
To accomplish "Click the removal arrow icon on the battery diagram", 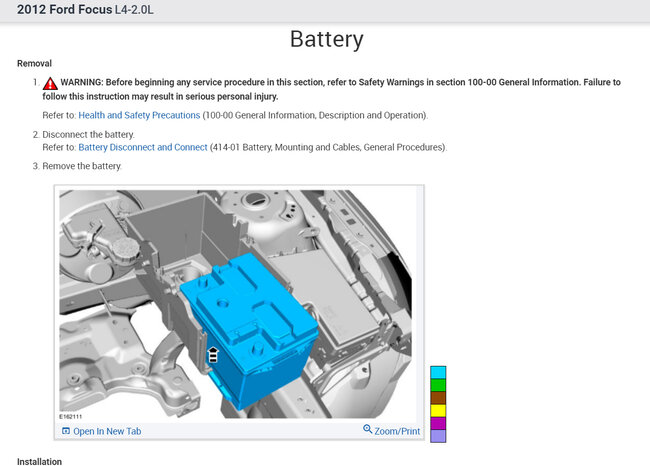I will click(x=213, y=355).
